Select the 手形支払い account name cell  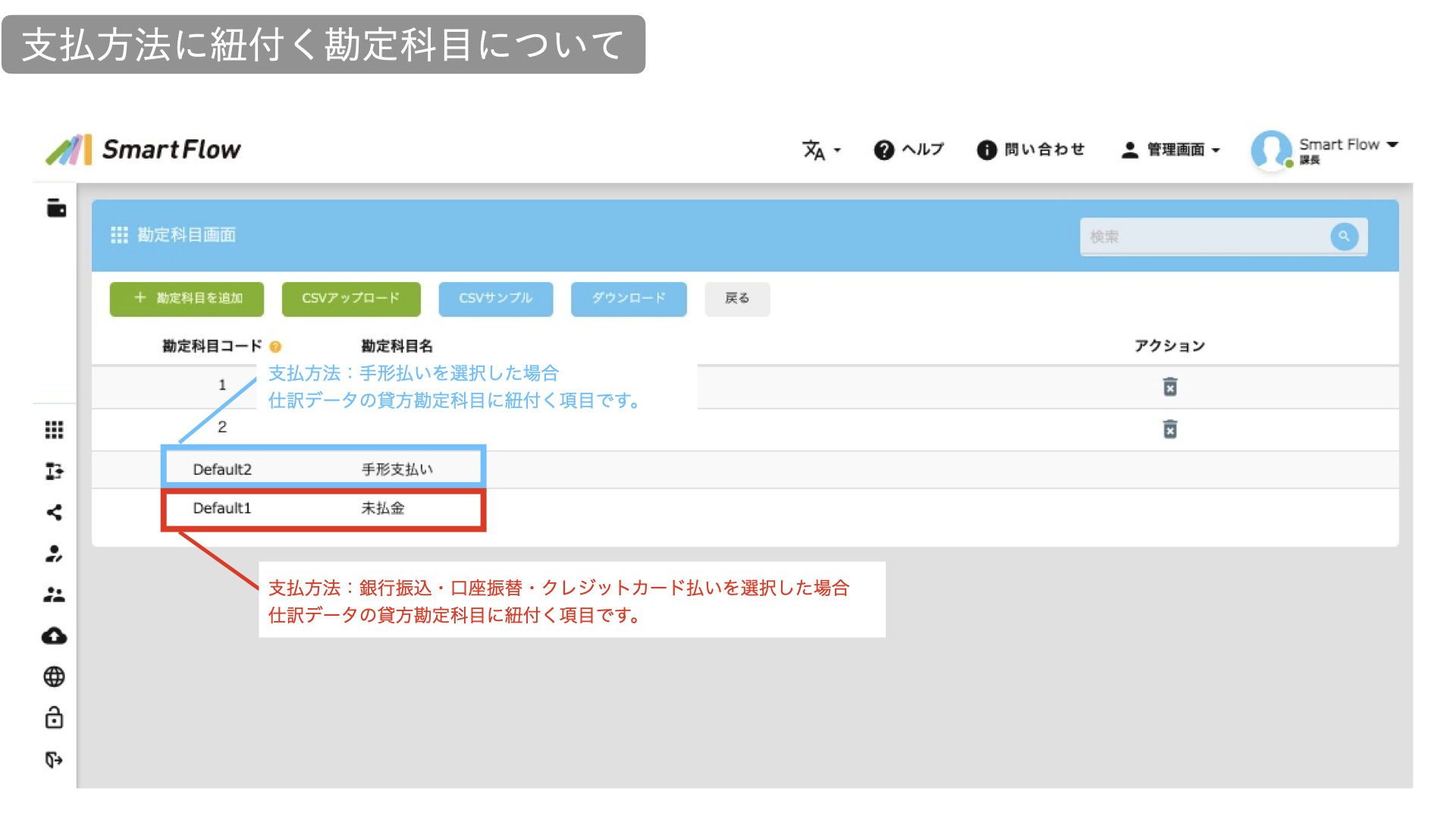click(x=397, y=469)
